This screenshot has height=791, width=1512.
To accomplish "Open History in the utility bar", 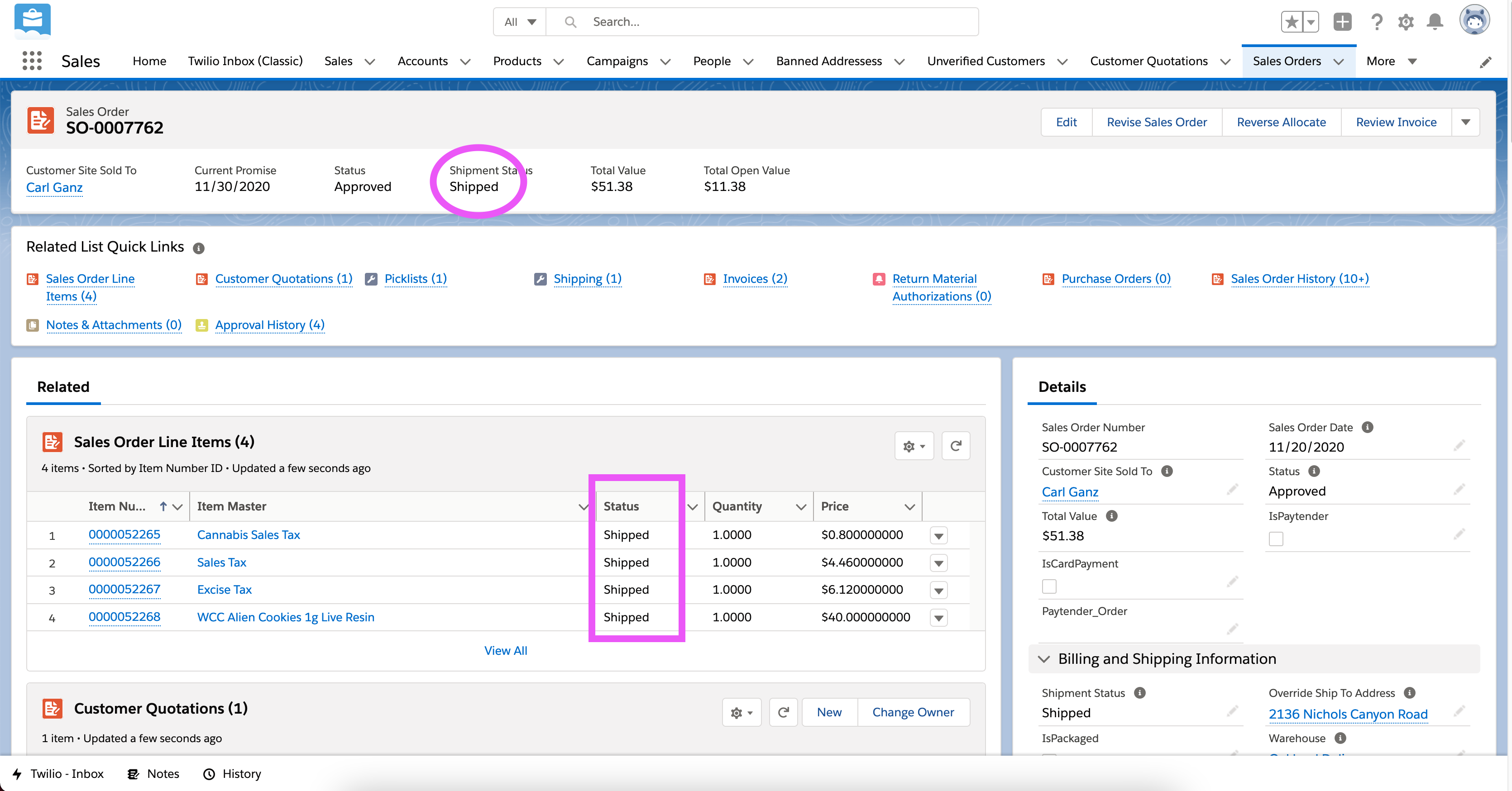I will coord(232,774).
